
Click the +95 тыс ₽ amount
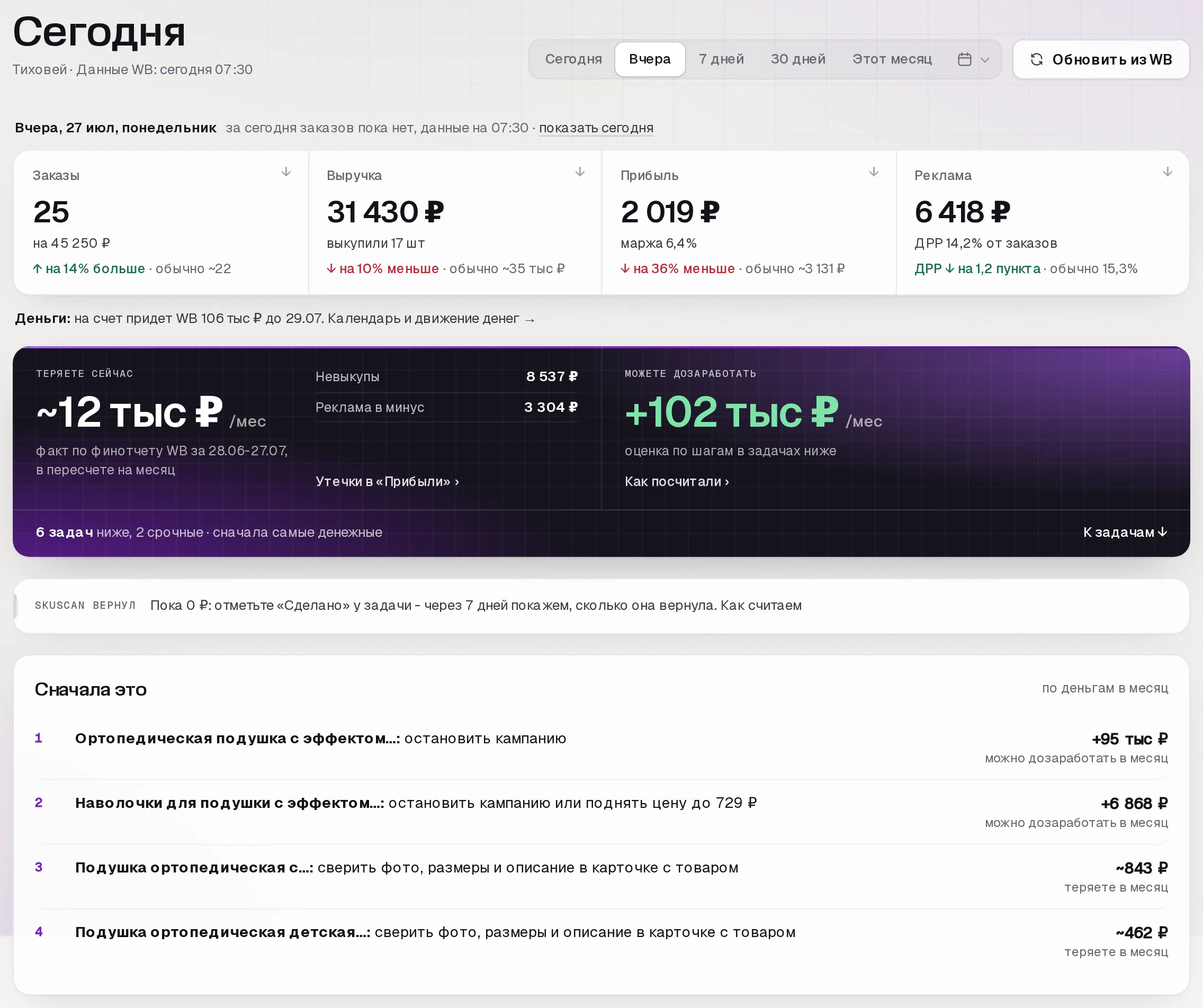point(1130,739)
